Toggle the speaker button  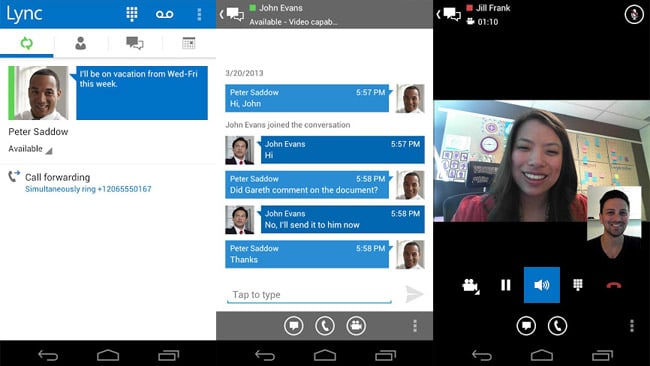(x=542, y=285)
